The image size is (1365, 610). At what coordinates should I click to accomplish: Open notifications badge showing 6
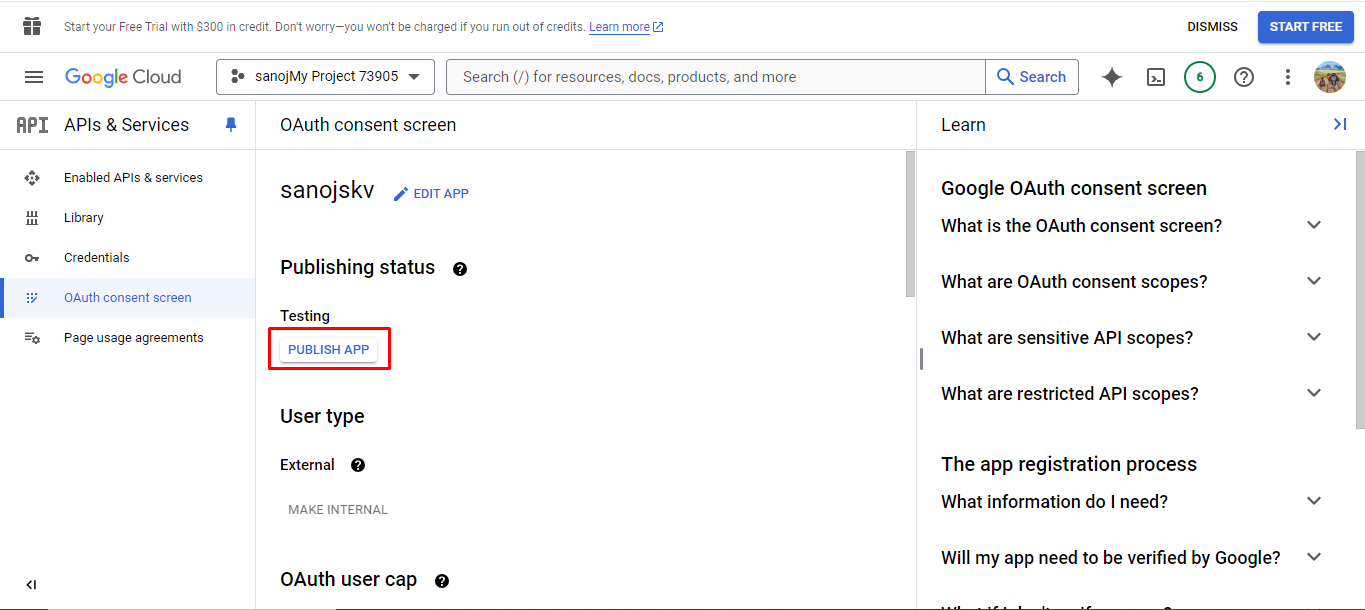tap(1200, 77)
